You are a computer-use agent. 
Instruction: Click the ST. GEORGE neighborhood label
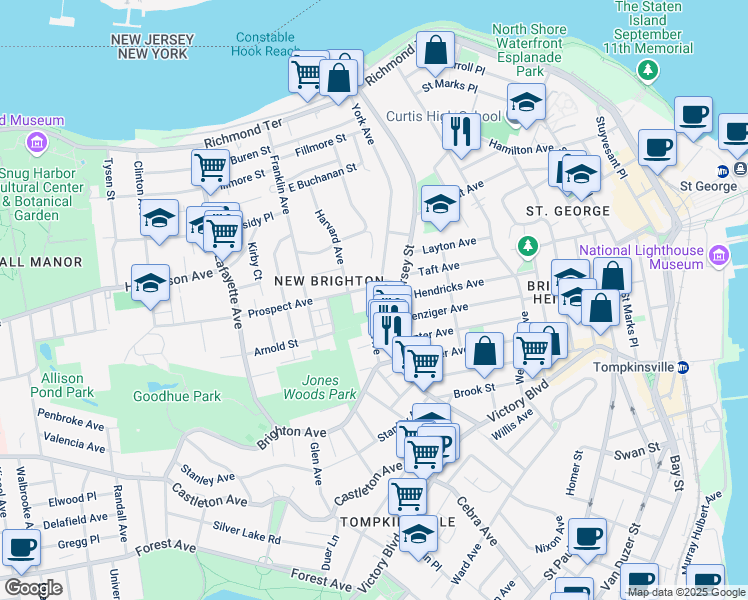568,211
